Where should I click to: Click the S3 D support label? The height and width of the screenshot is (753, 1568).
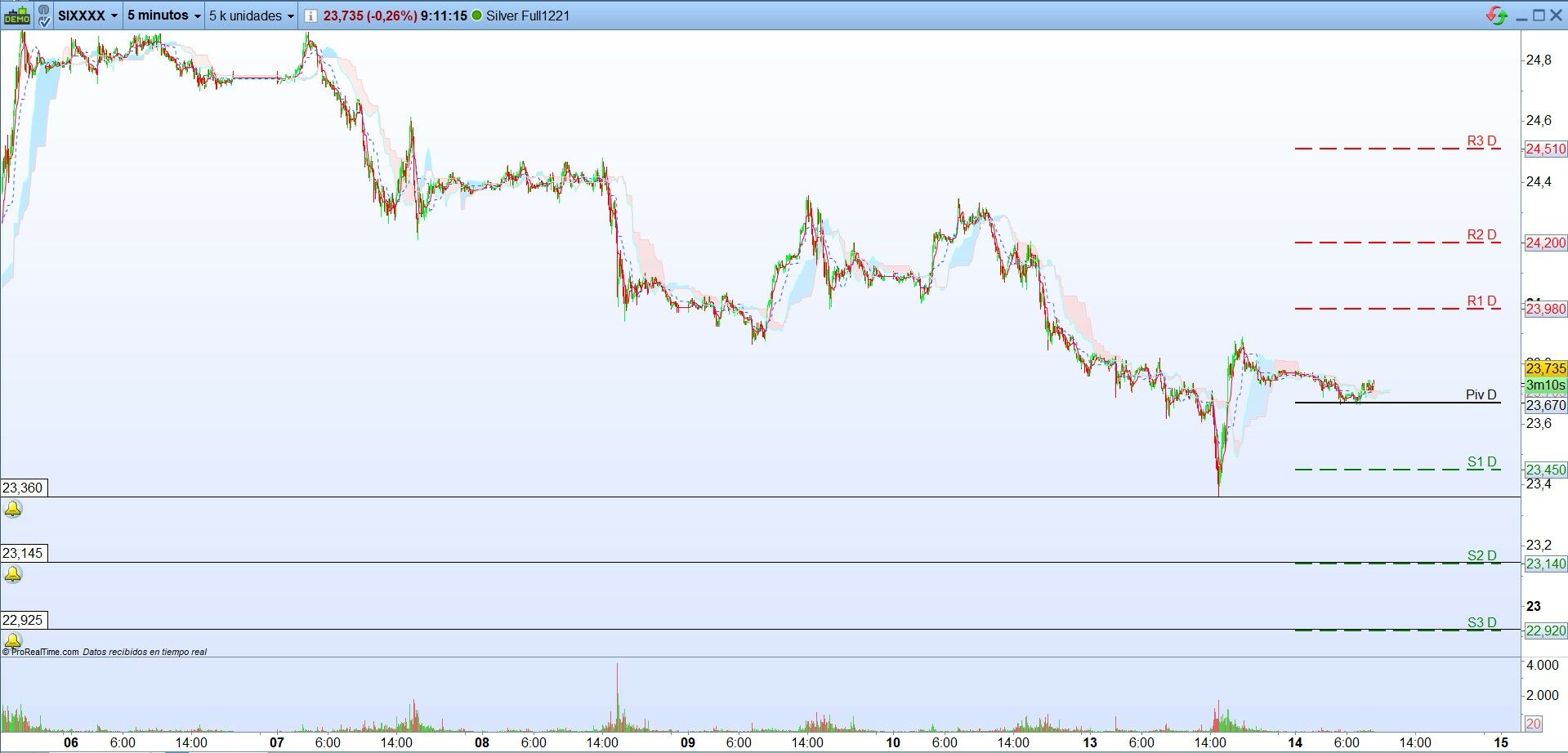pos(1481,623)
